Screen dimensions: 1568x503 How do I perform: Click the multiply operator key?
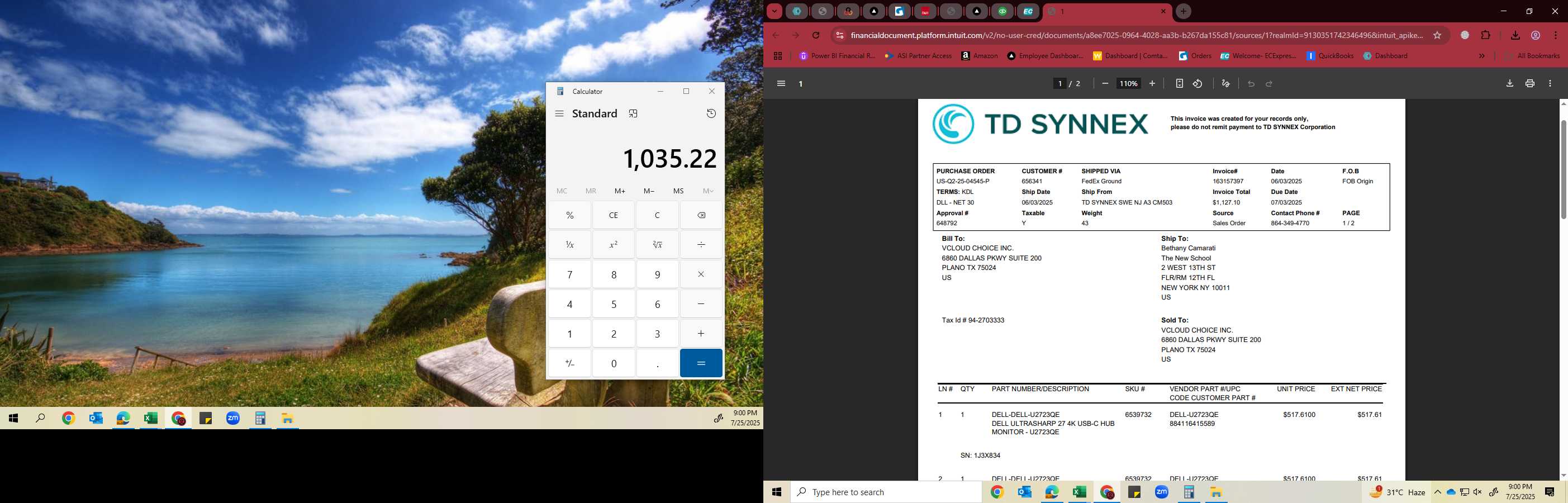click(x=701, y=274)
